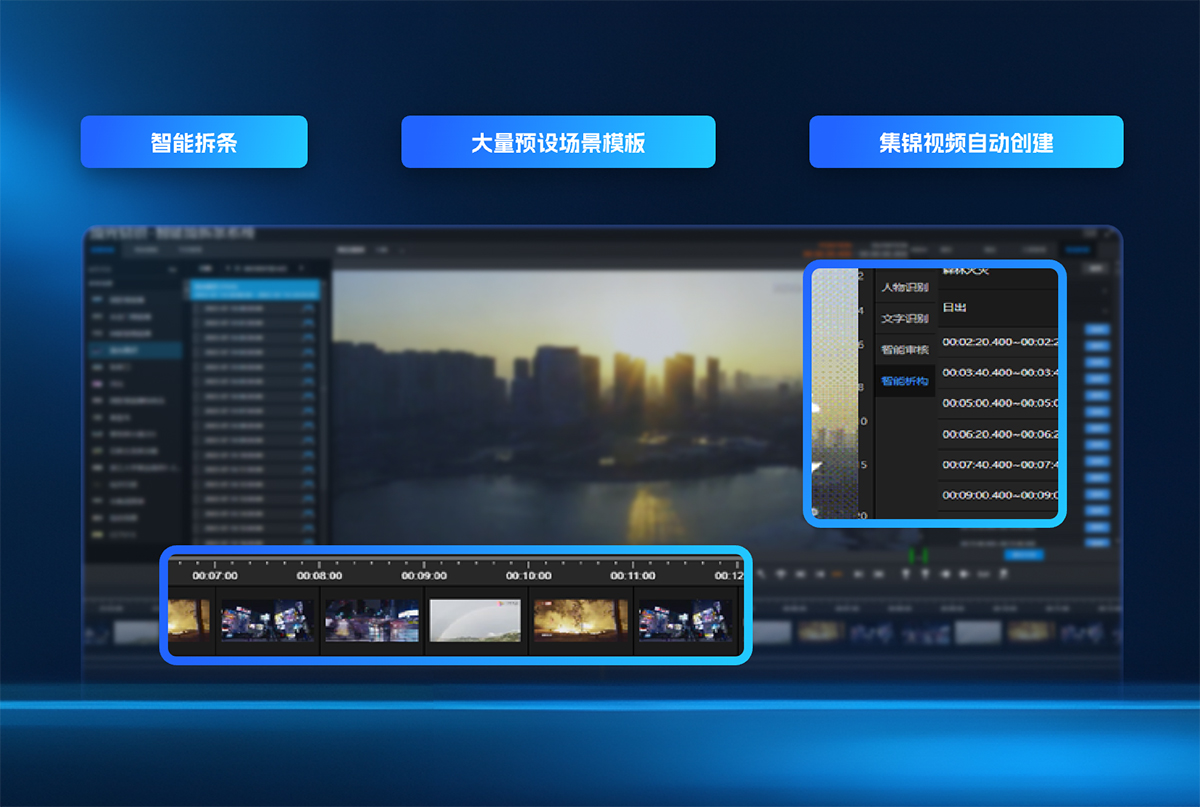Pick the clip thumbnail beginning at 00:08:00

[x=371, y=620]
